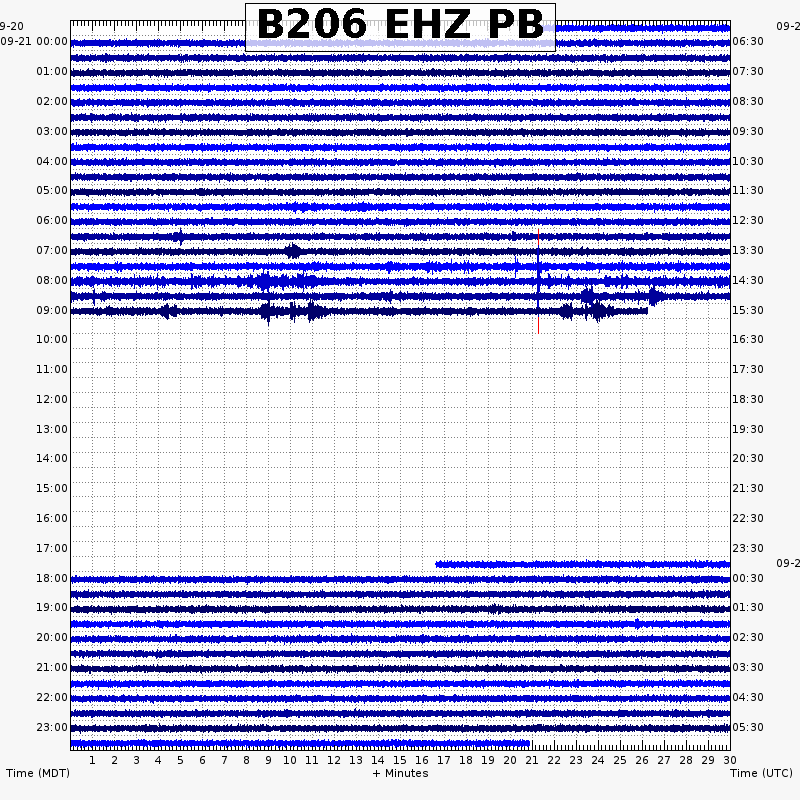Click the 05:30 UTC time label

click(748, 728)
